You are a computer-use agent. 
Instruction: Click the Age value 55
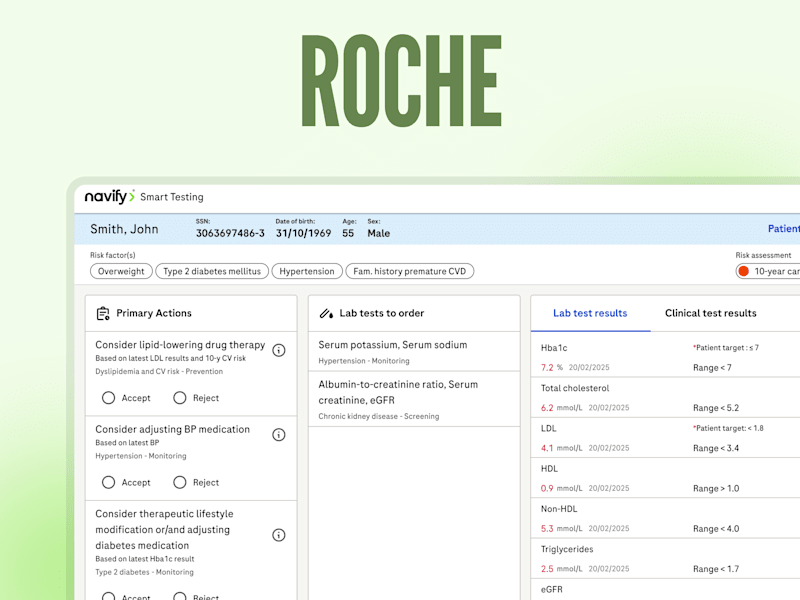pyautogui.click(x=348, y=233)
